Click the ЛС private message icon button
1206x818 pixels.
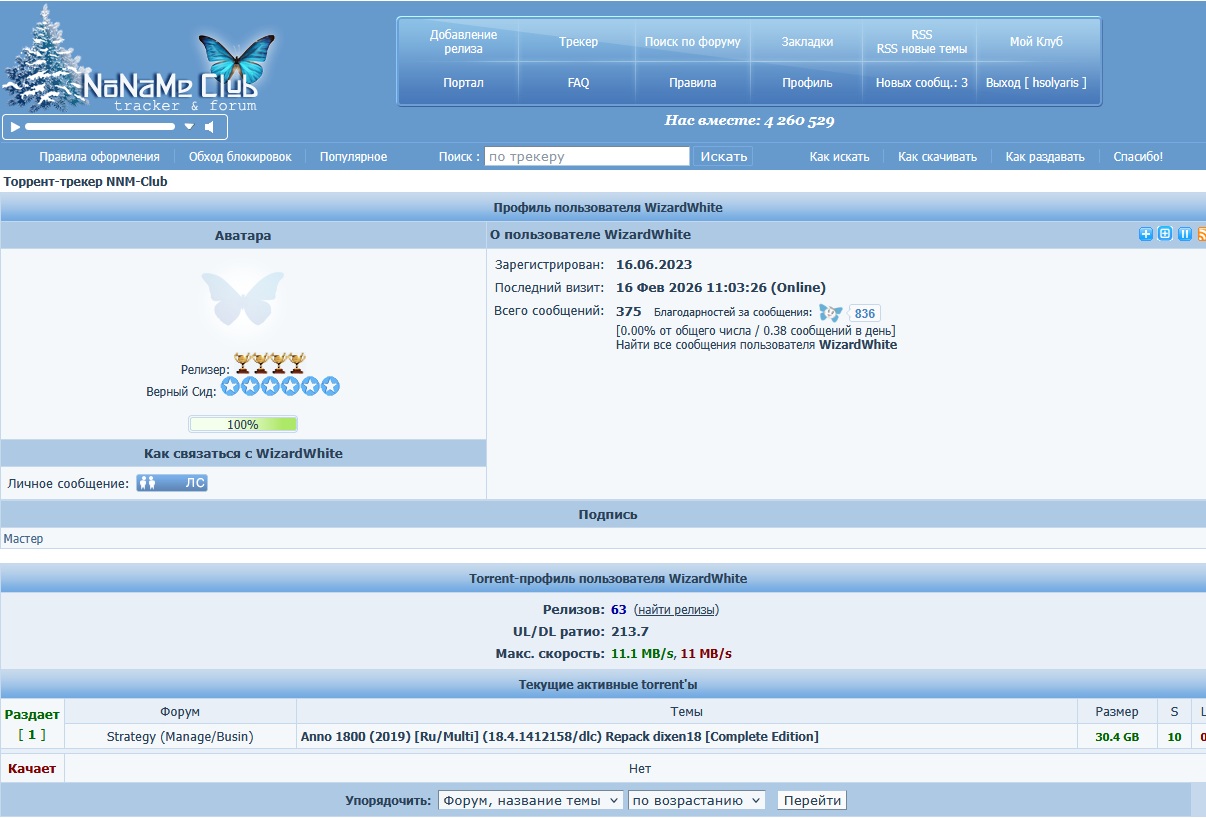click(x=172, y=483)
